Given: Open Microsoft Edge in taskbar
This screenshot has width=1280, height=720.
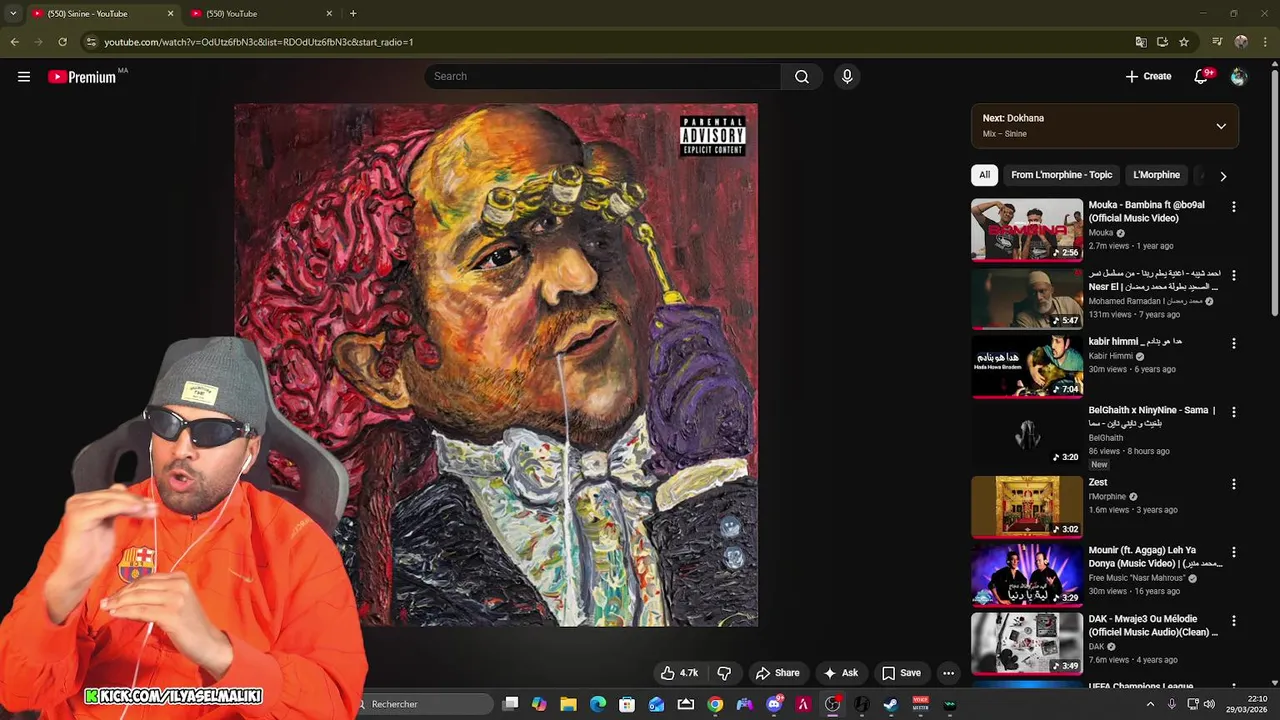Looking at the screenshot, I should tap(598, 704).
